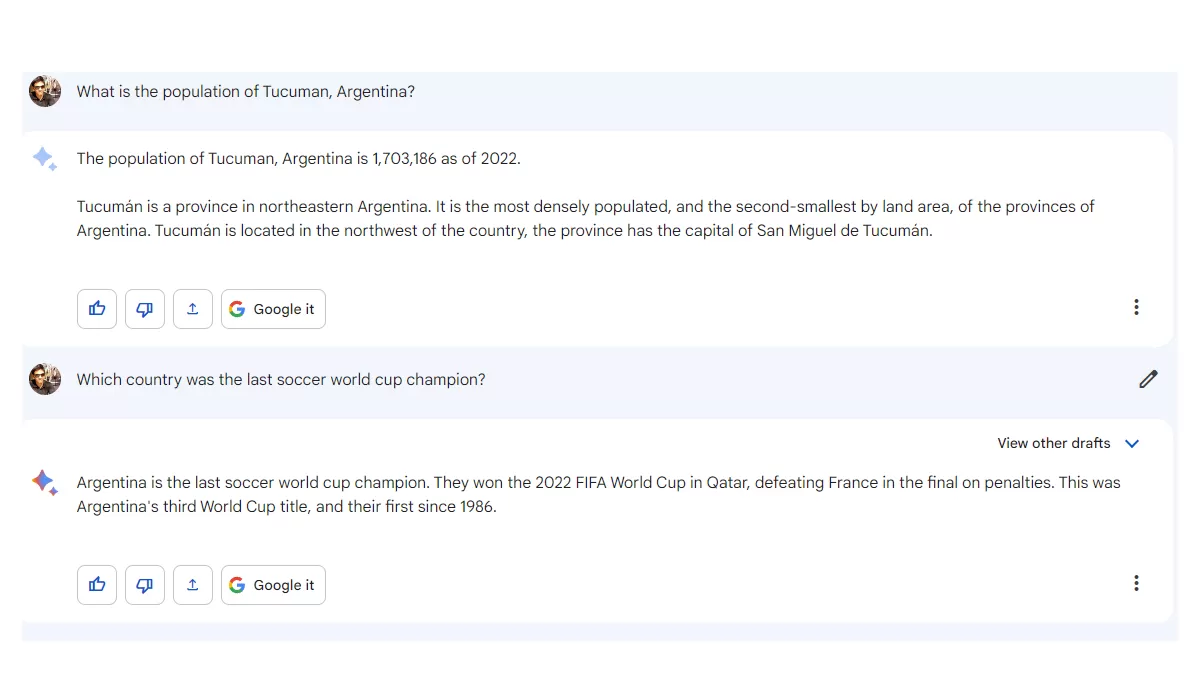1200x680 pixels.
Task: Click the user avatar beside the Tucuman question
Action: (x=45, y=91)
